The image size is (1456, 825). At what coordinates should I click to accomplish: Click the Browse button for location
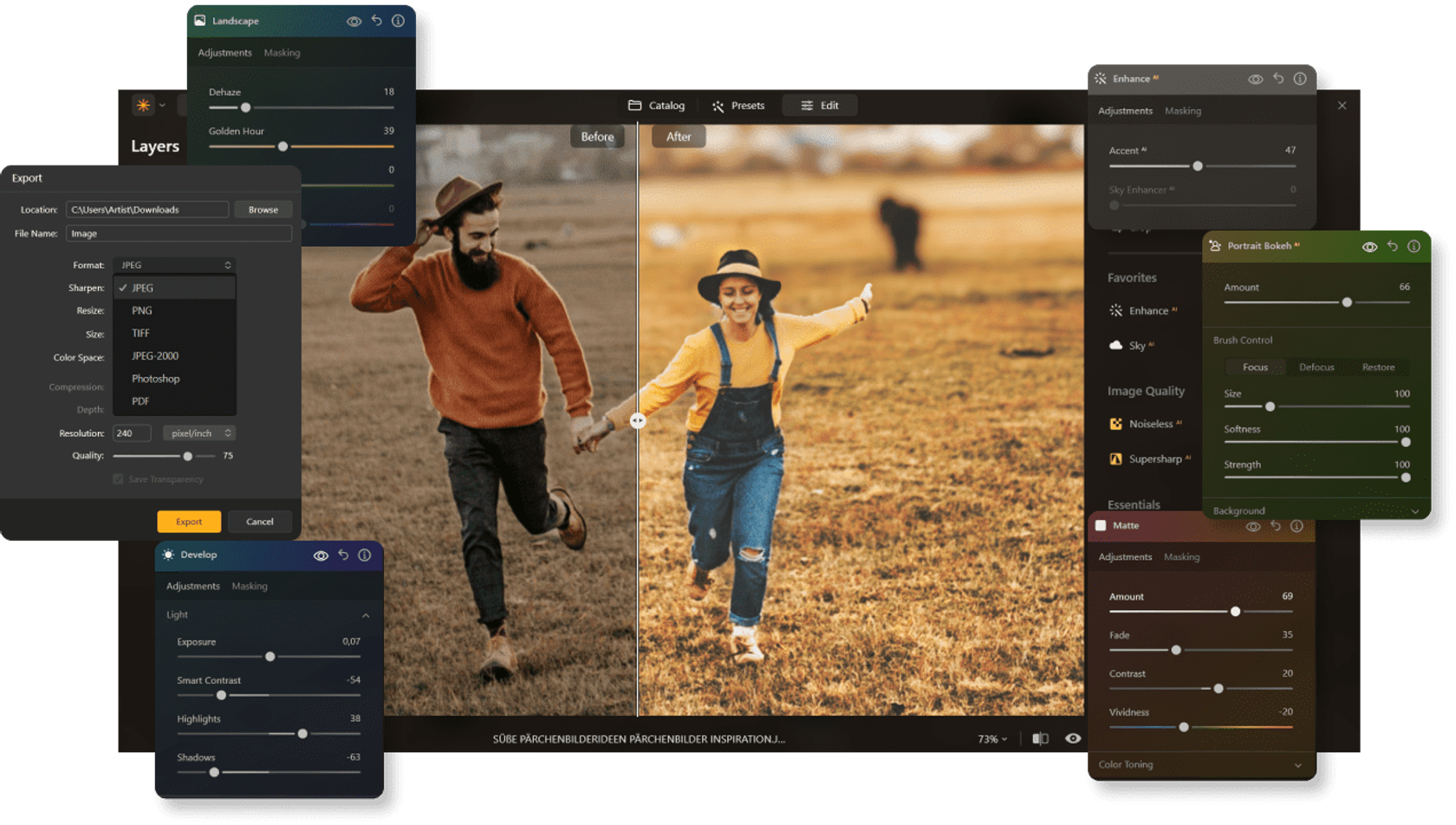(263, 210)
